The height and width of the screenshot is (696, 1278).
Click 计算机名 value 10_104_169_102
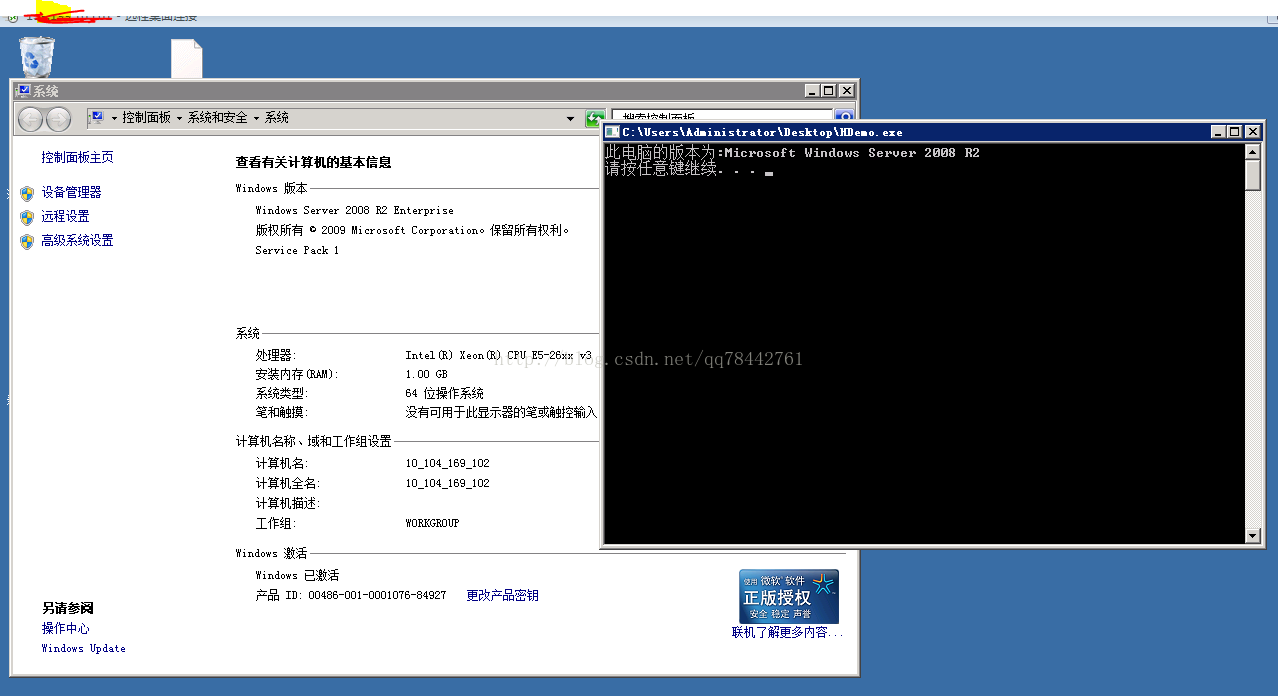pos(447,463)
